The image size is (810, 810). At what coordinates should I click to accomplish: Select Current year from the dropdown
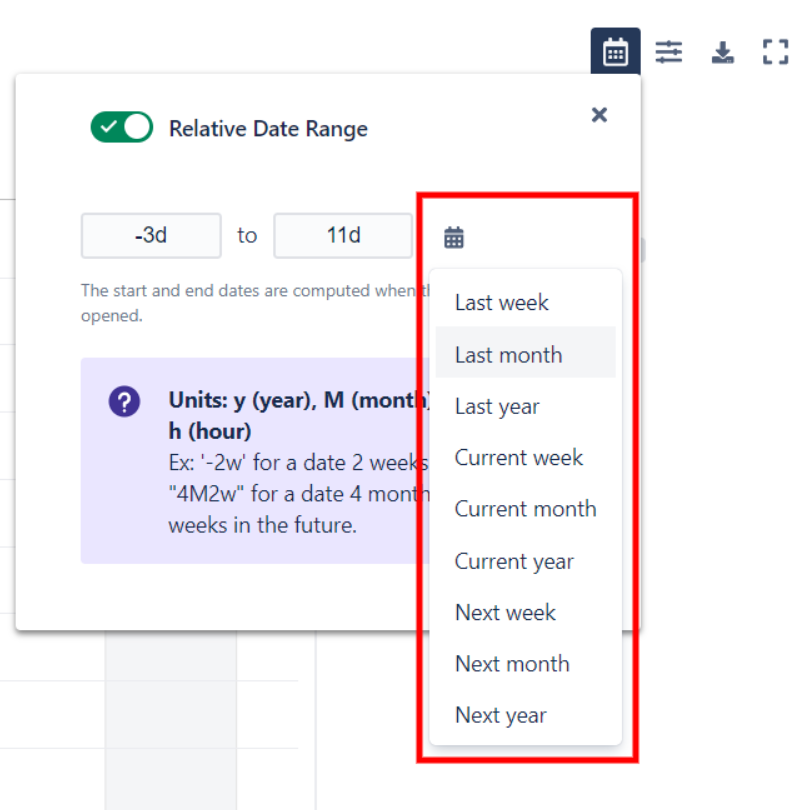514,561
